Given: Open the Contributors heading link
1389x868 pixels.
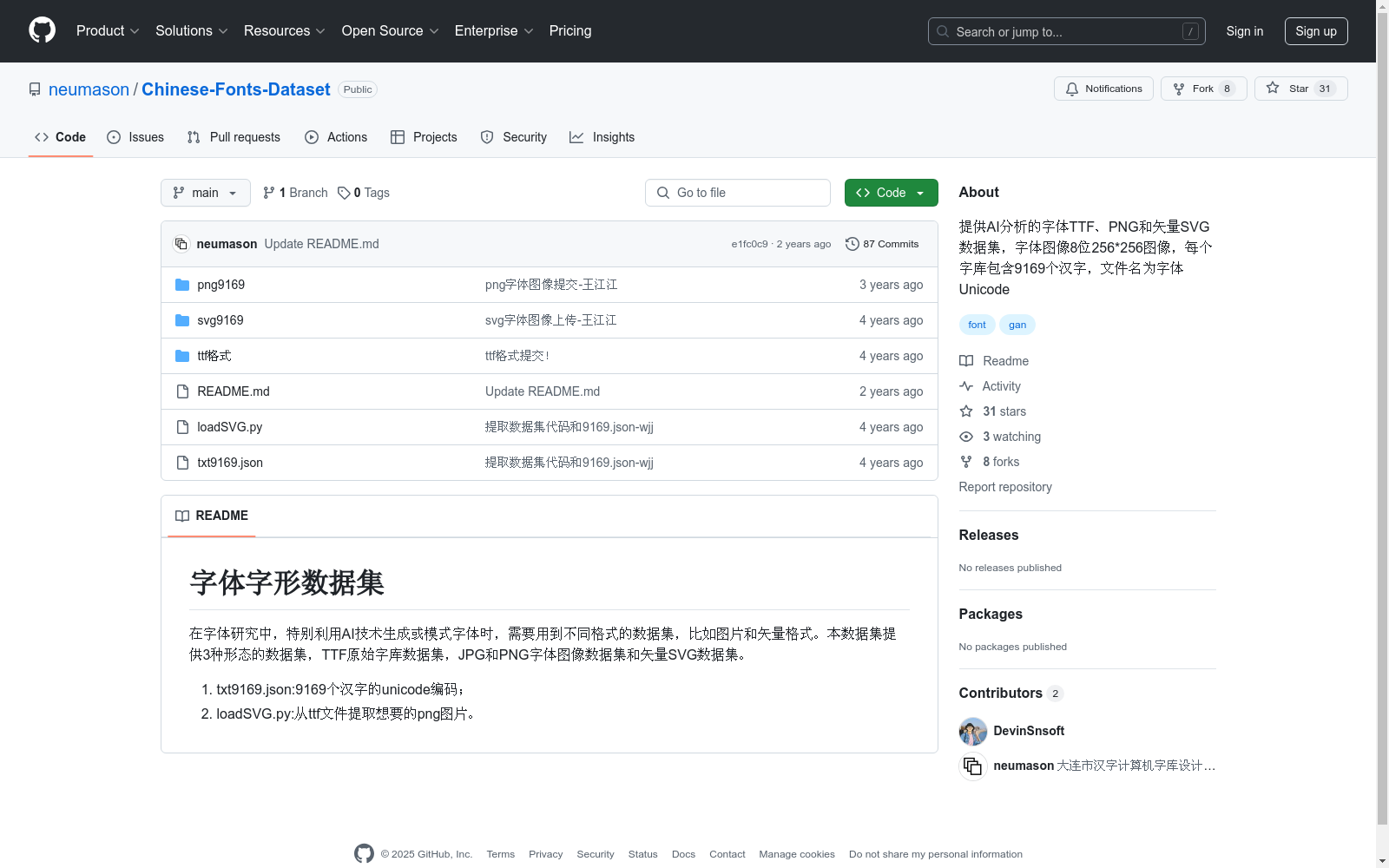Looking at the screenshot, I should (x=1010, y=693).
